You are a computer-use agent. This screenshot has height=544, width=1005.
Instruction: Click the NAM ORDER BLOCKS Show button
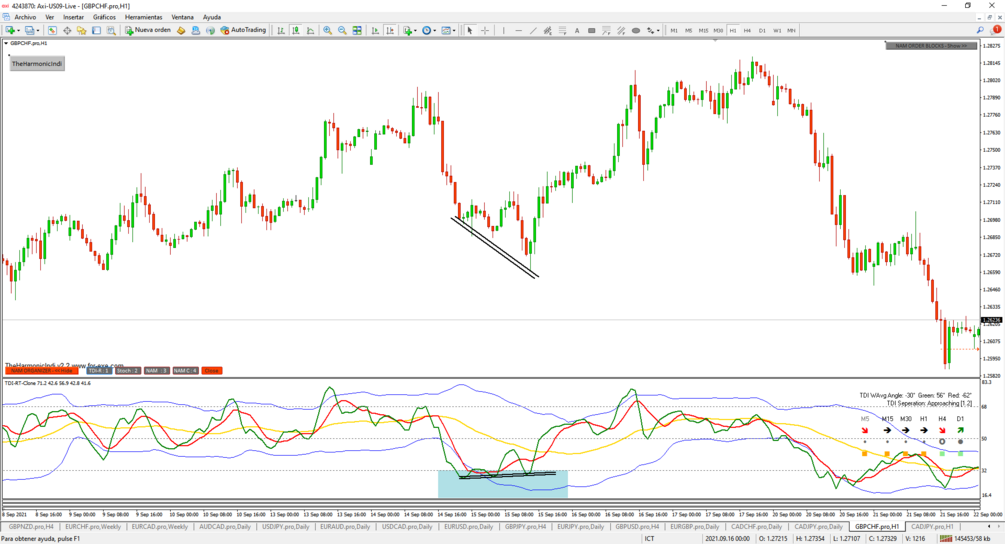pos(931,46)
